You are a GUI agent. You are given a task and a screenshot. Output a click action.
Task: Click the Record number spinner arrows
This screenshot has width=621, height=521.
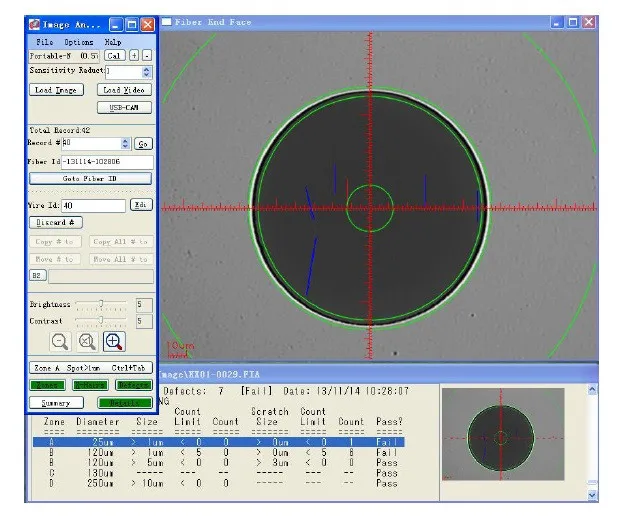(x=125, y=143)
